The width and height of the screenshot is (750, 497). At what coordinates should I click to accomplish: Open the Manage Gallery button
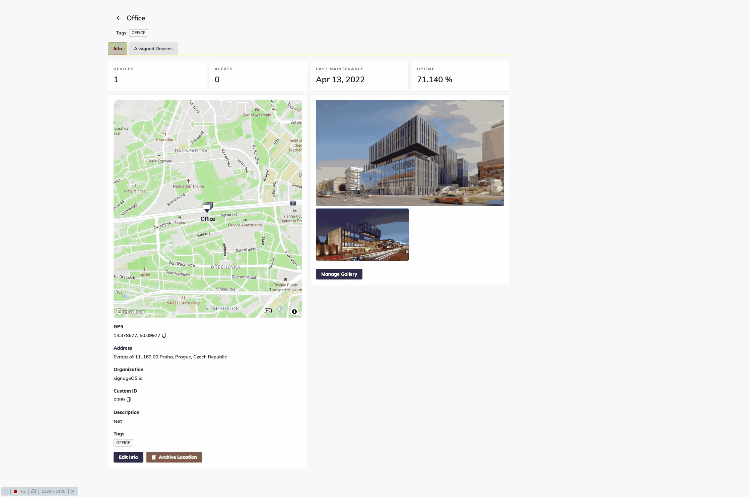[339, 274]
